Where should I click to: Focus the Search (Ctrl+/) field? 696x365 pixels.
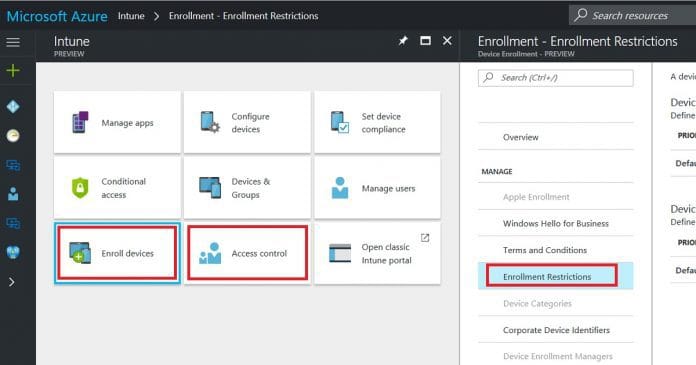556,78
